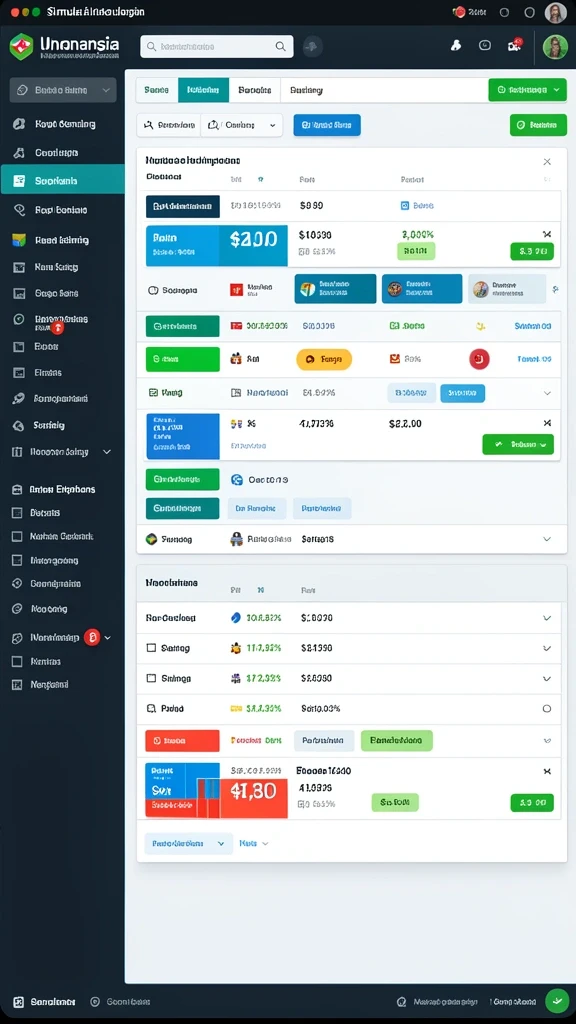Viewport: 576px width, 1024px height.
Task: Click the red circular icon beside the yellow pill
Action: pos(479,359)
